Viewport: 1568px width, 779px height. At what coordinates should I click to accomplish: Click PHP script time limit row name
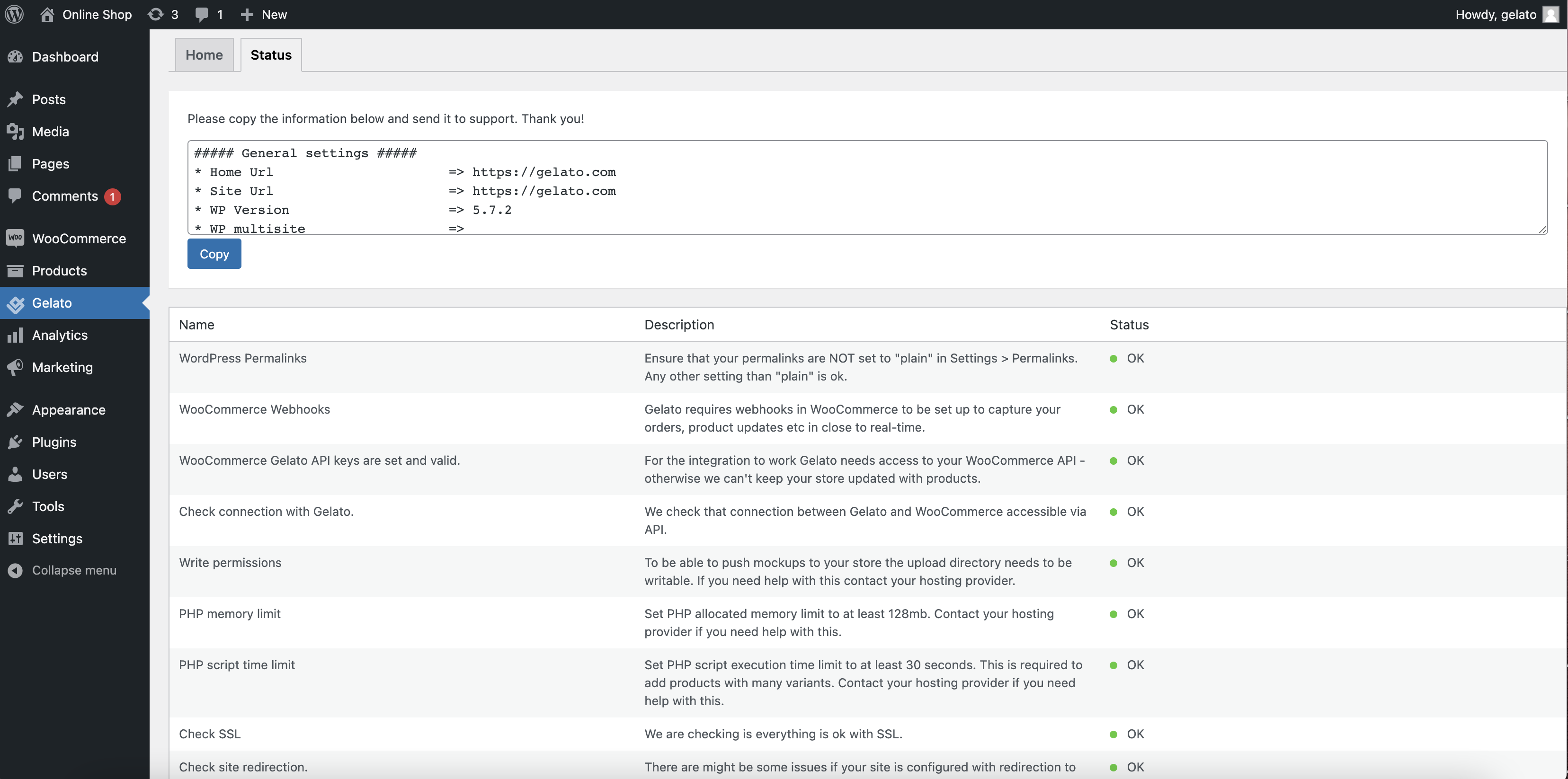pyautogui.click(x=237, y=665)
